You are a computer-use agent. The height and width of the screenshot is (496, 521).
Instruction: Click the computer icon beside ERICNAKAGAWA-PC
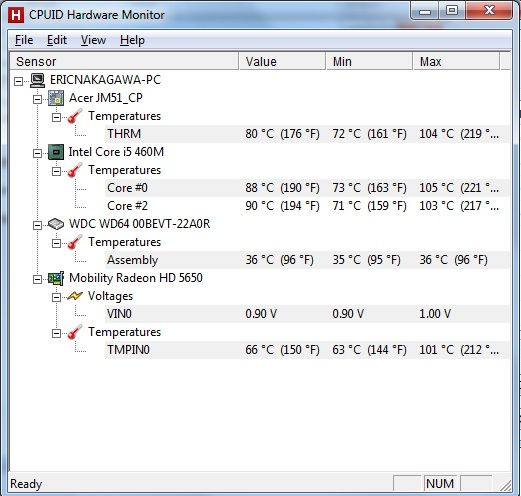pos(37,80)
